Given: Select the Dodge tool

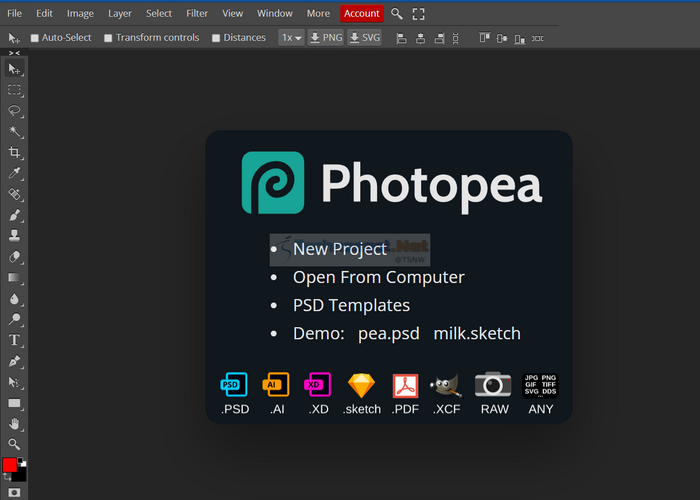Looking at the screenshot, I should [14, 319].
